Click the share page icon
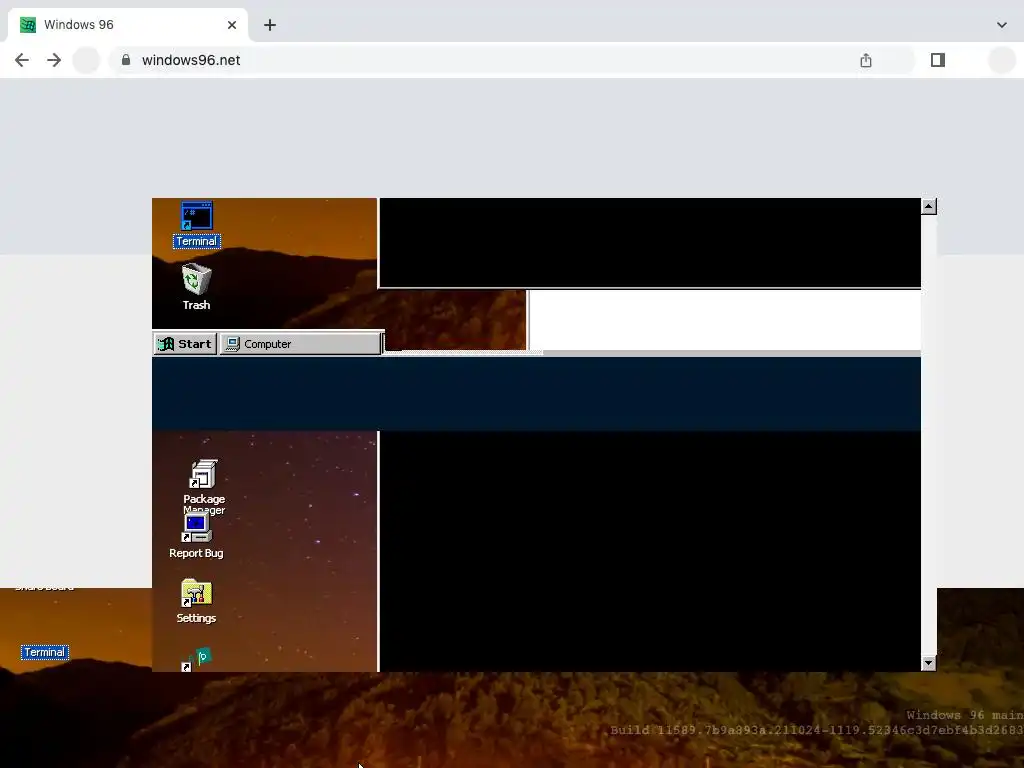1024x768 pixels. [x=866, y=60]
